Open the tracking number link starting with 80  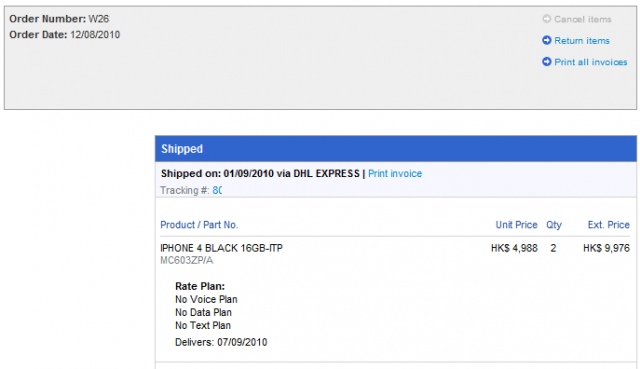pyautogui.click(x=217, y=190)
